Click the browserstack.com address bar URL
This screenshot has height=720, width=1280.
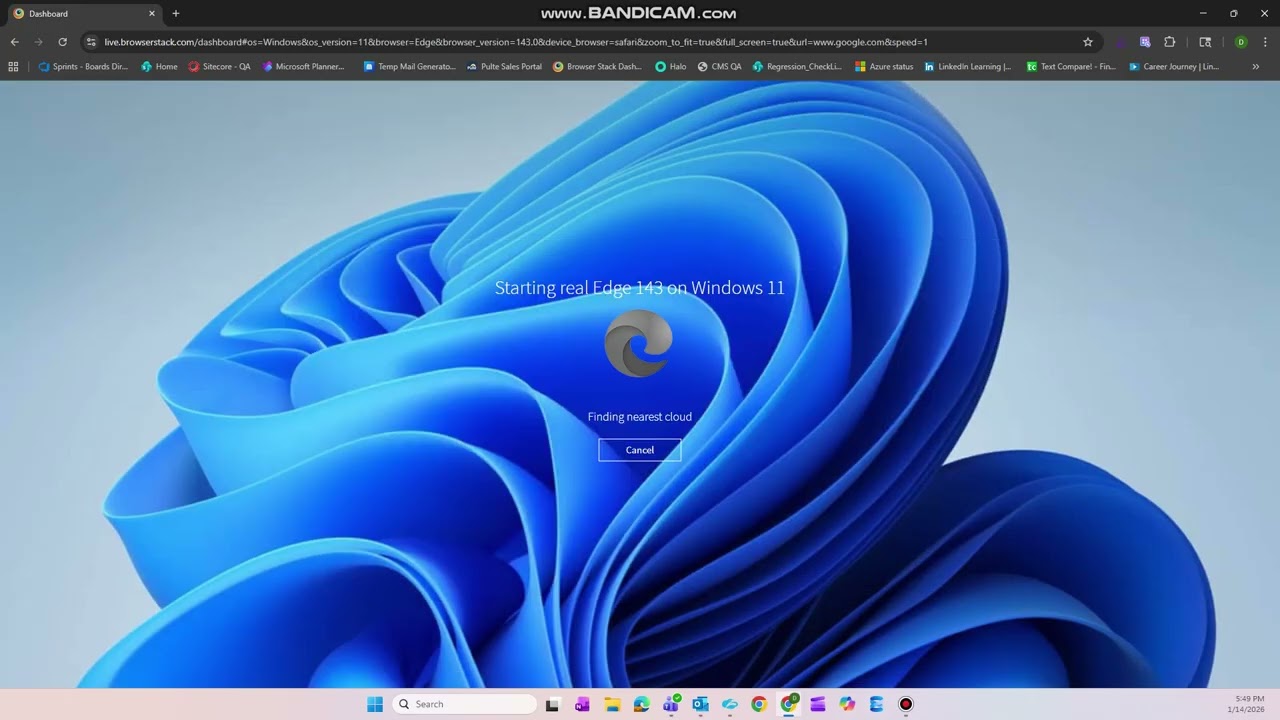515,42
